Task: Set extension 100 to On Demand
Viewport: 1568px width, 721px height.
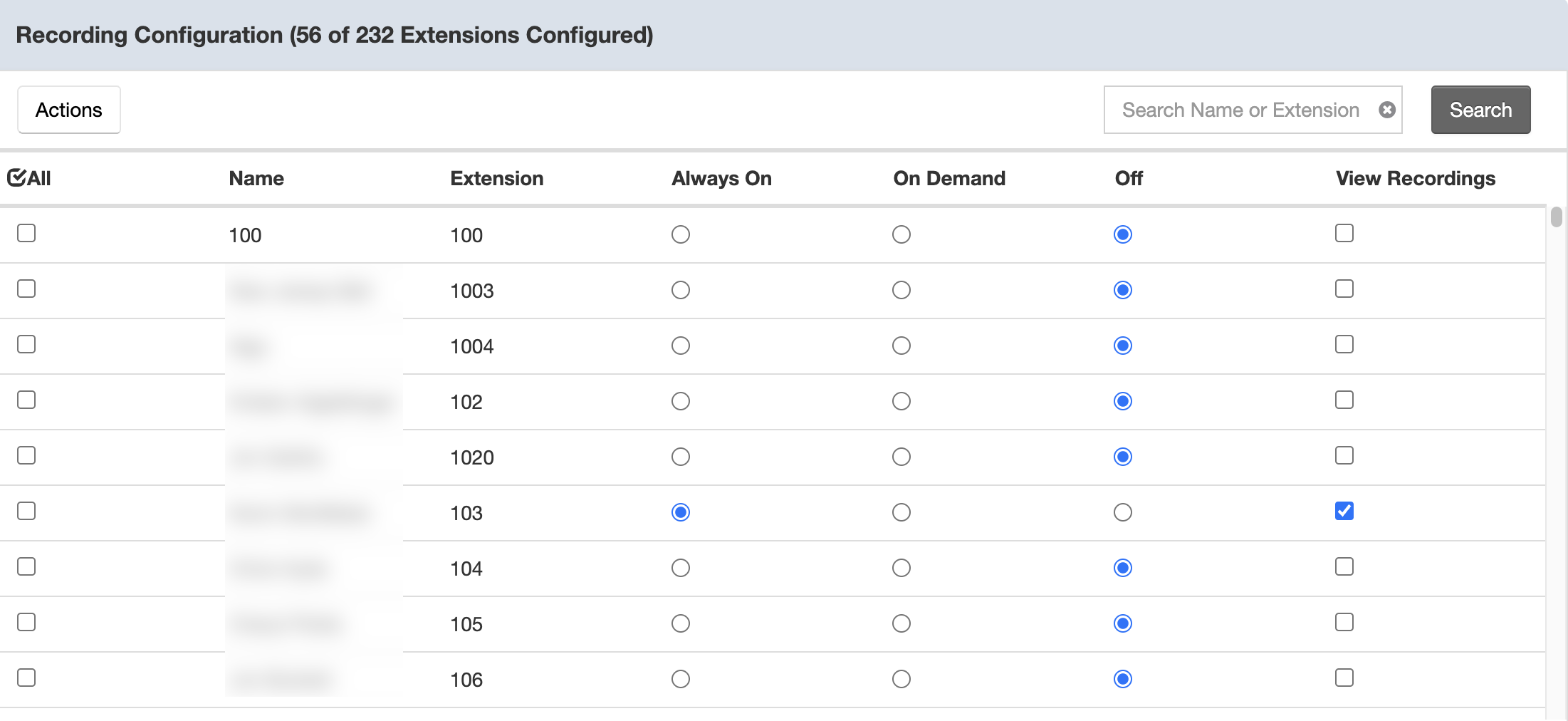Action: point(901,234)
